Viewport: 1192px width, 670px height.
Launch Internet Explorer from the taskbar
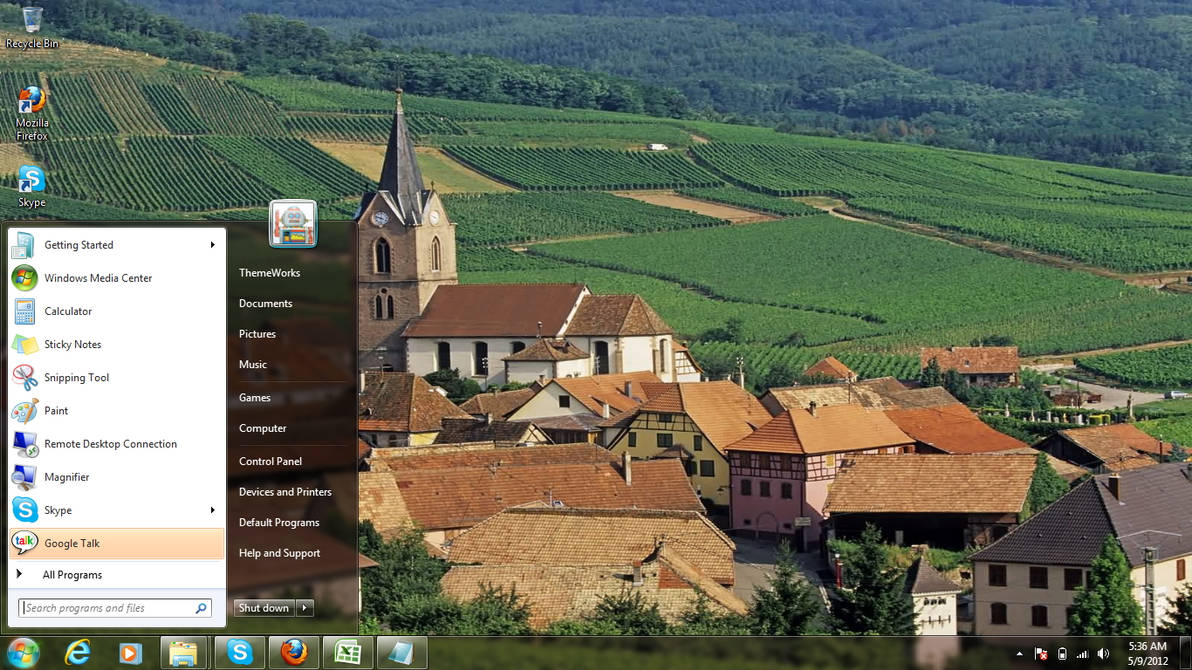tap(77, 652)
